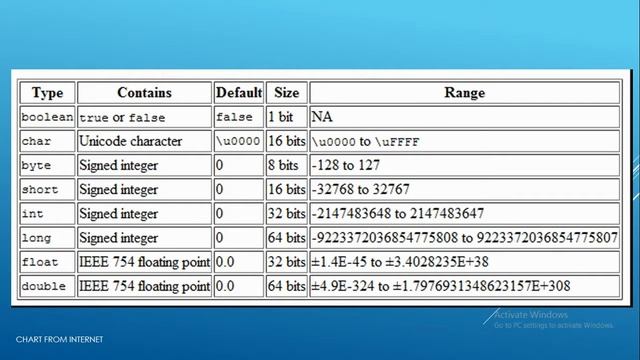This screenshot has width=640, height=360.
Task: Click the '-32768 to 32767' range cell
Action: [464, 189]
